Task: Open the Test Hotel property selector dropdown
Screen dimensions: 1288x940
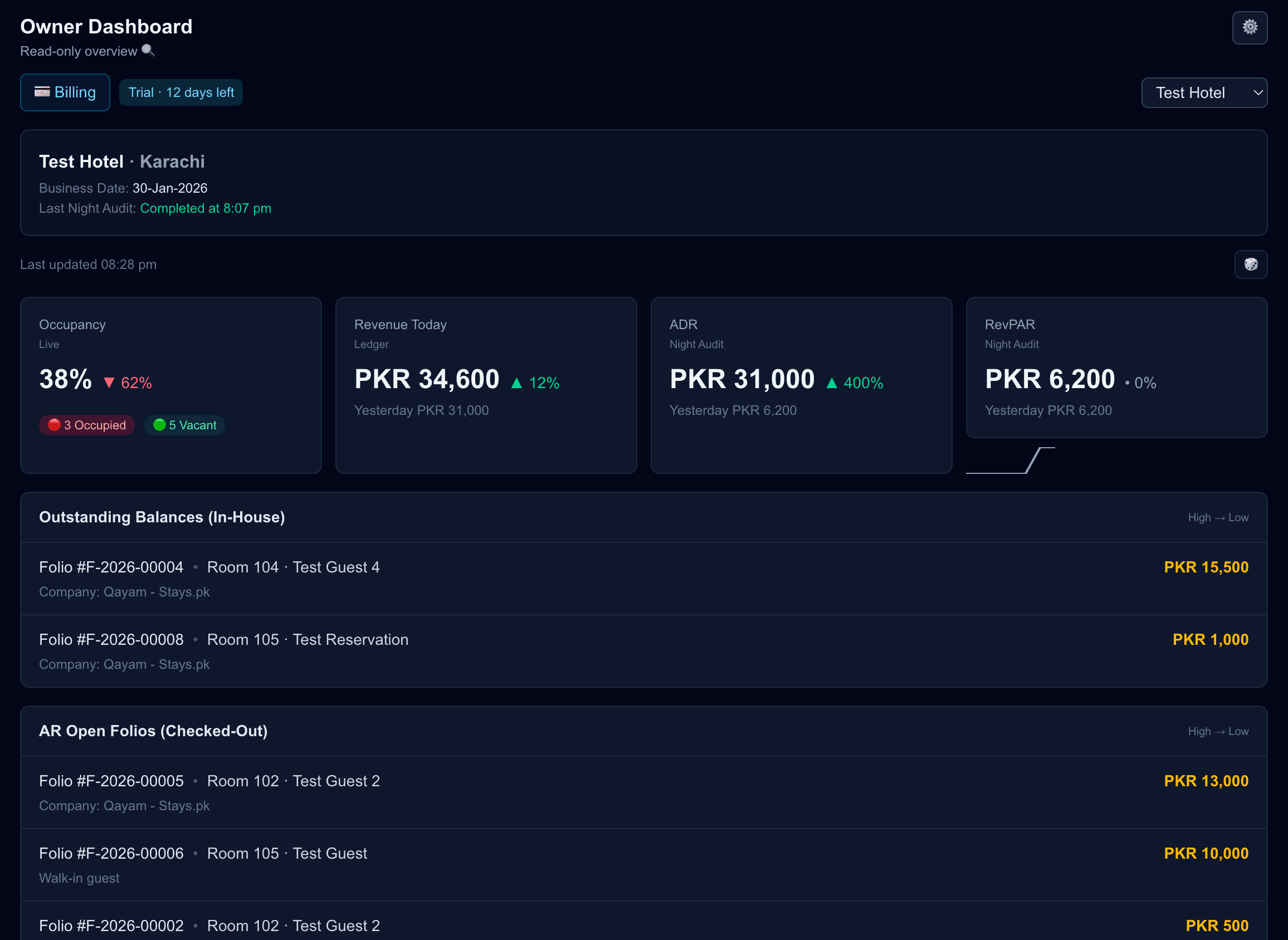Action: pyautogui.click(x=1204, y=92)
